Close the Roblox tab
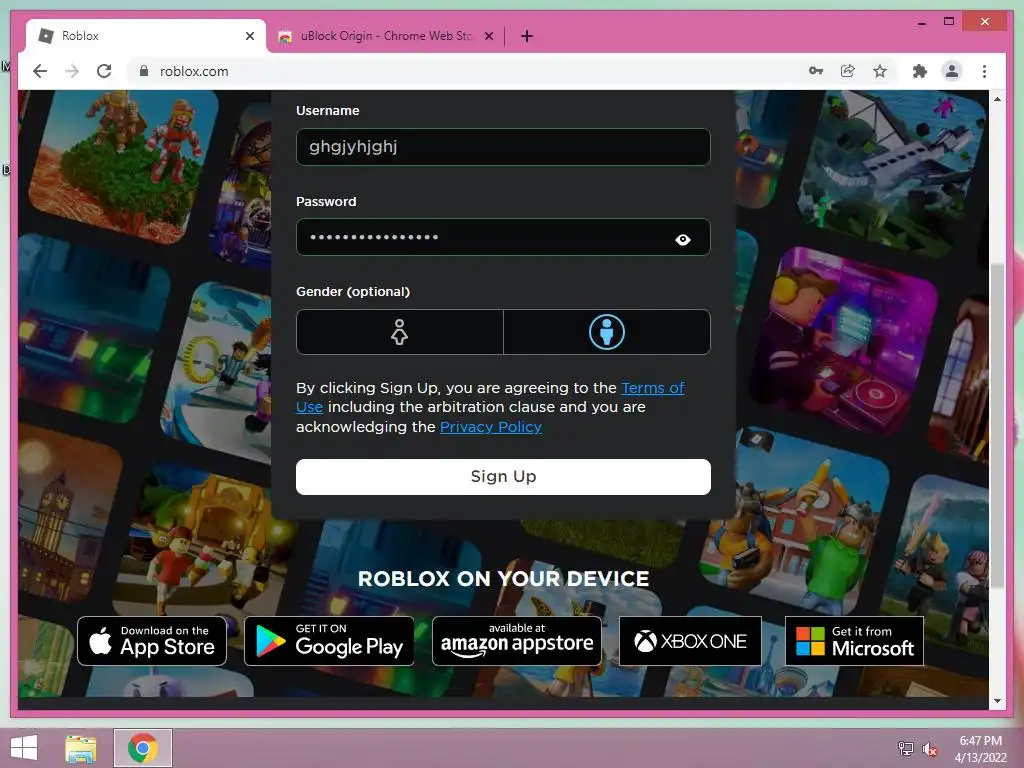 (x=249, y=36)
